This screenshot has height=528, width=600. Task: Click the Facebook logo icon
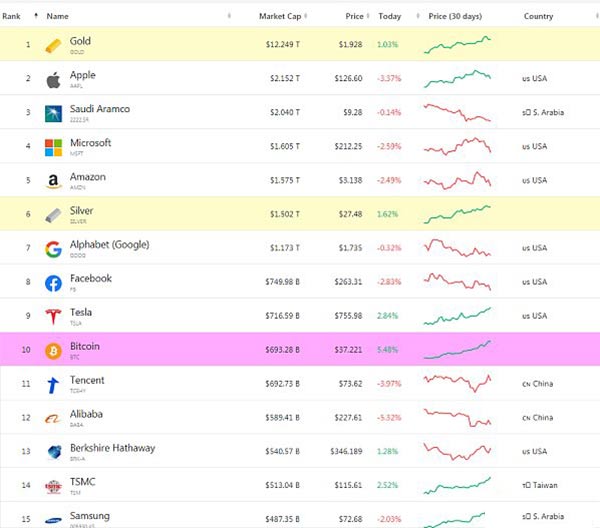click(x=53, y=283)
